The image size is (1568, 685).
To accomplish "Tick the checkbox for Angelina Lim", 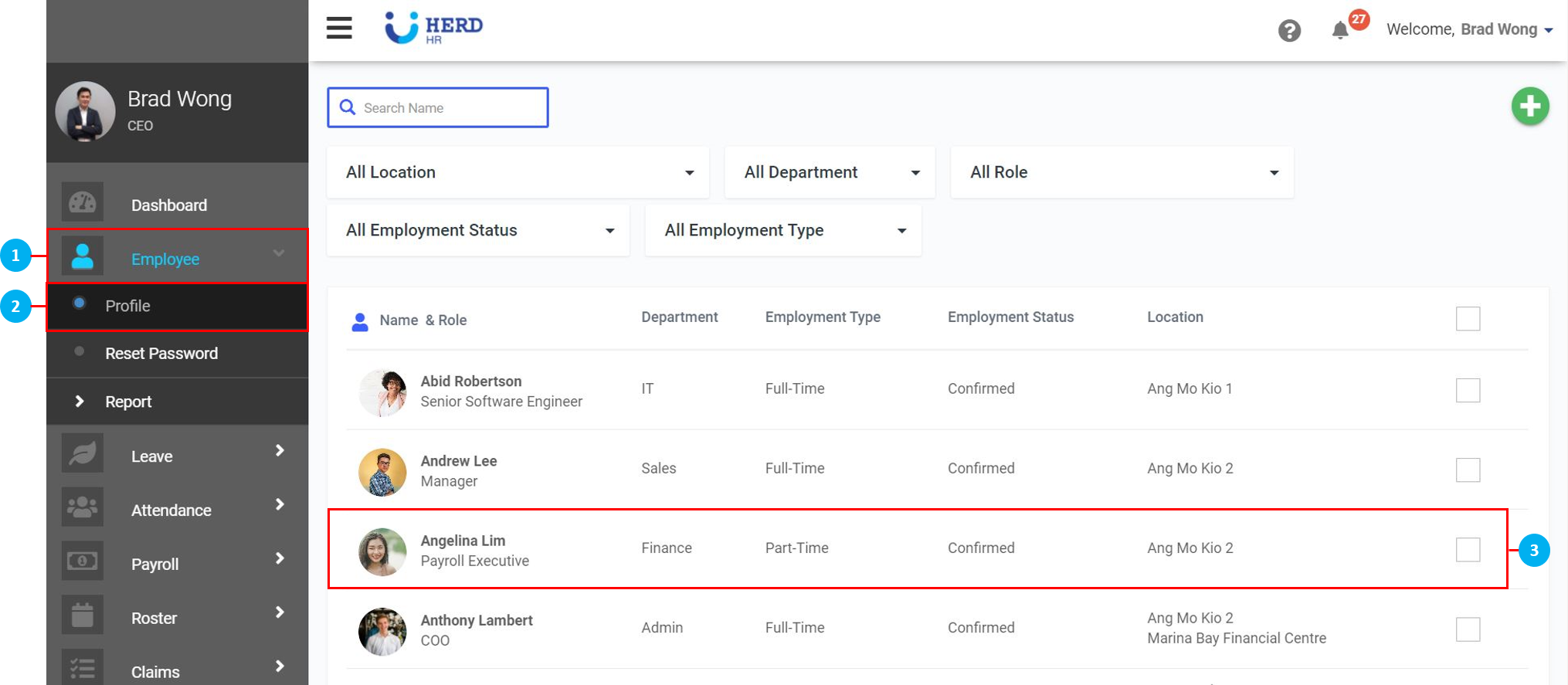I will pos(1468,549).
